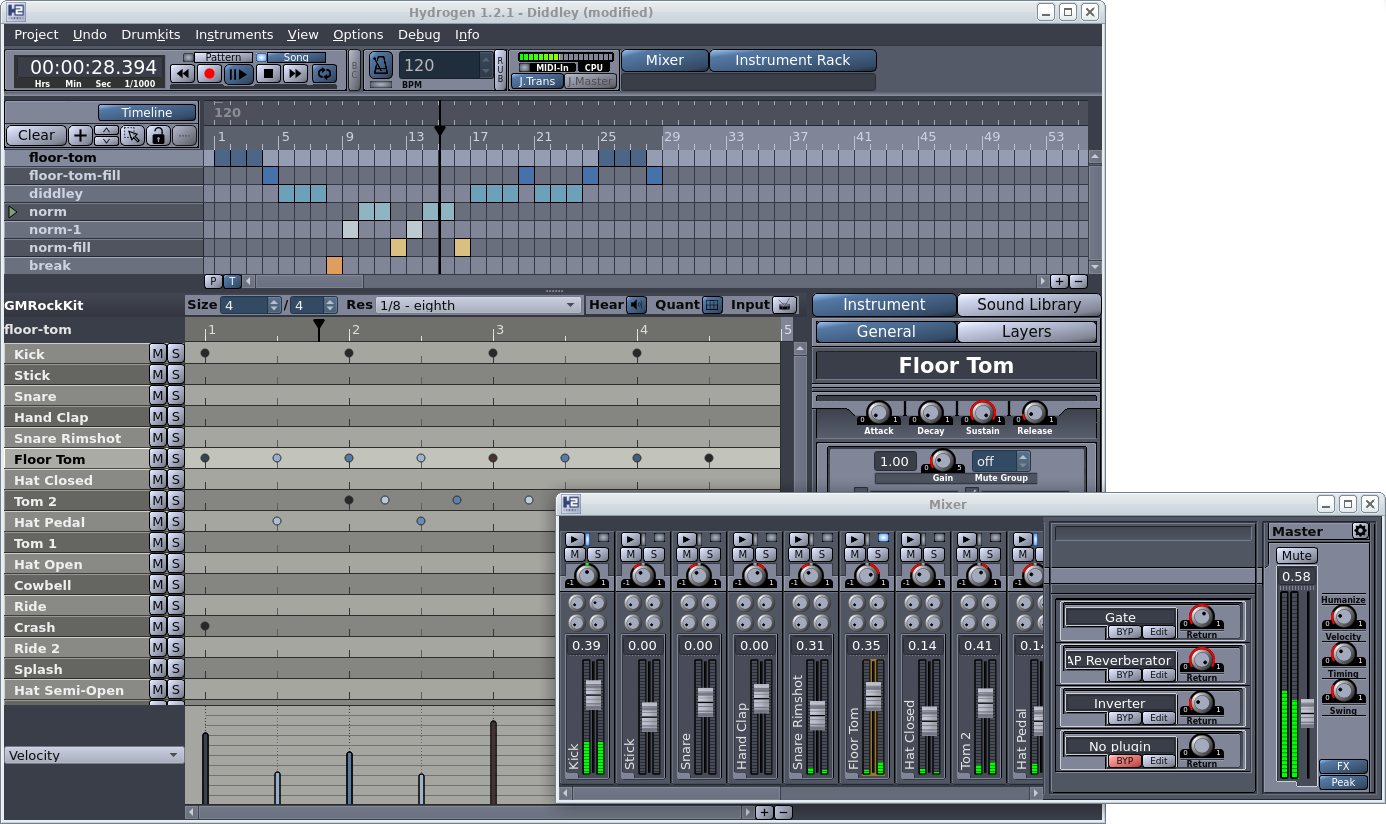This screenshot has width=1386, height=824.
Task: Click the Master volume fader
Action: coord(1308,713)
